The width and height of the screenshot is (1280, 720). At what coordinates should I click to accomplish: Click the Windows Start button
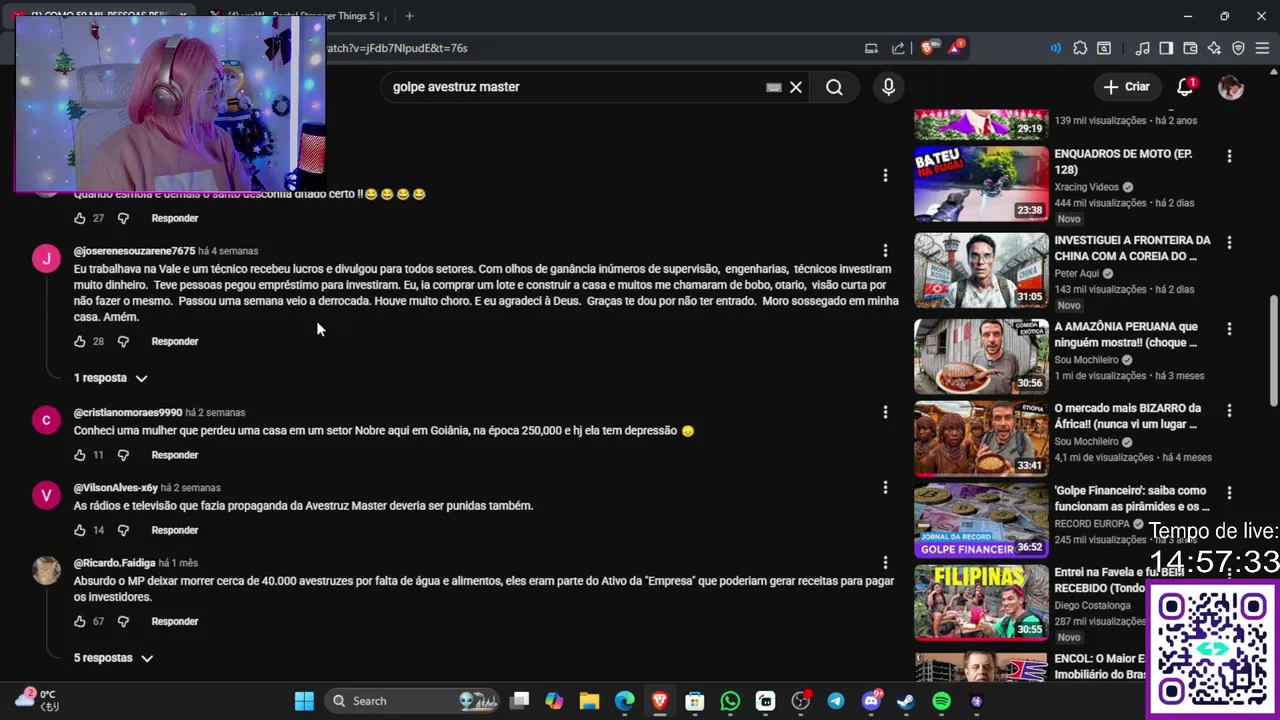click(304, 701)
